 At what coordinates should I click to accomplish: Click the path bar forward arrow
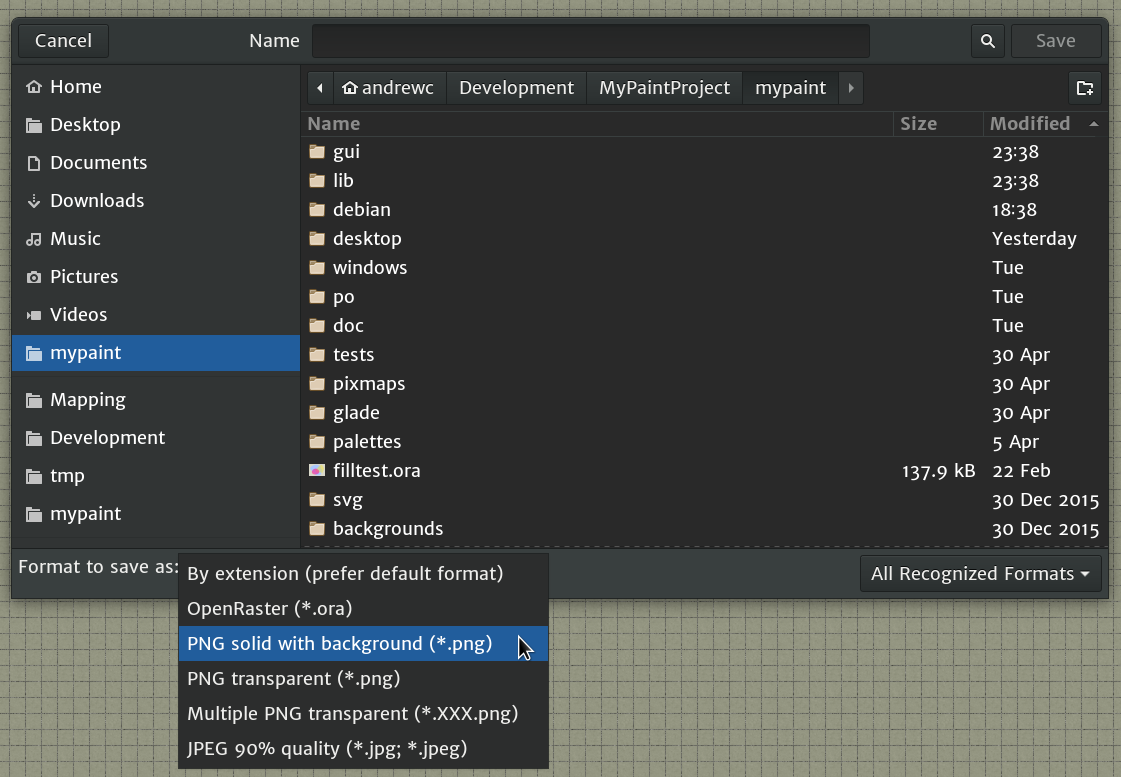851,88
